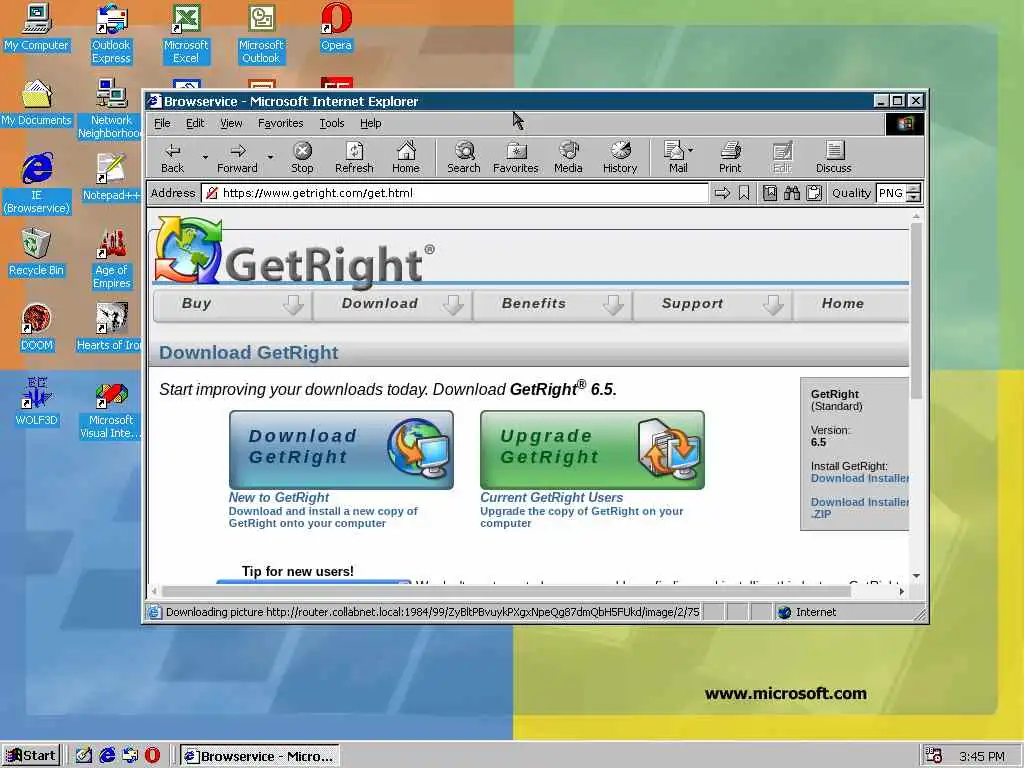Click the address bar URL field

click(455, 193)
